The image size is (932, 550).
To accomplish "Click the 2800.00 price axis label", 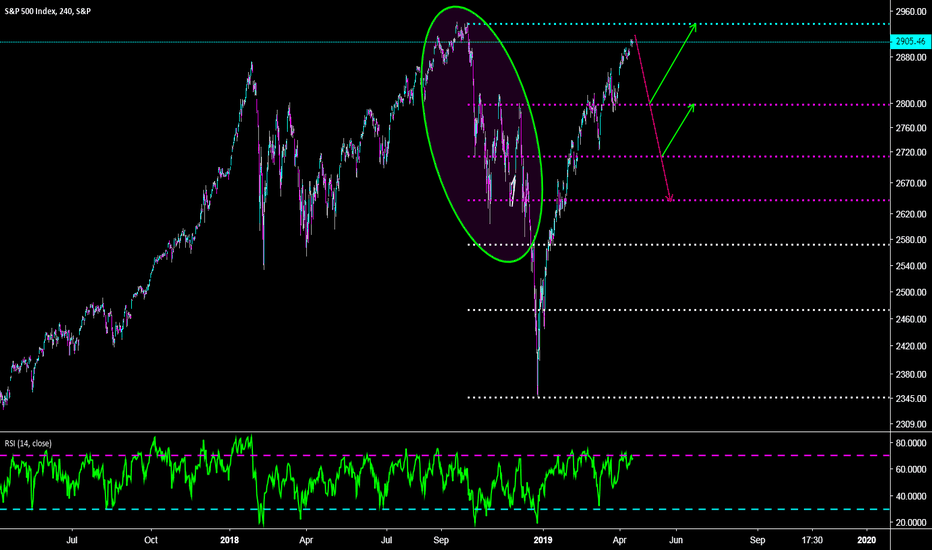I will (911, 103).
